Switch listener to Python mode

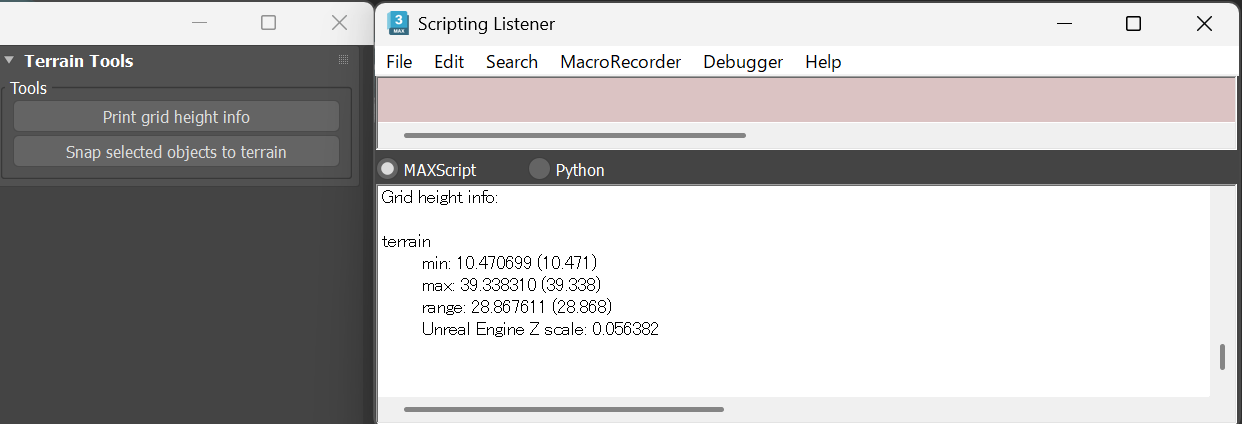539,169
